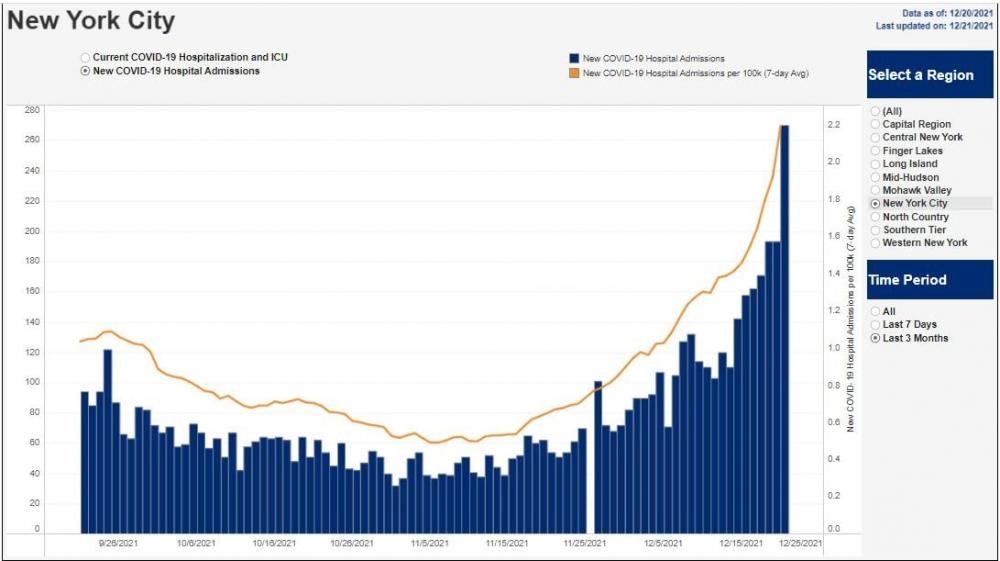Click the orange 7-day Avg legend swatch

(574, 73)
